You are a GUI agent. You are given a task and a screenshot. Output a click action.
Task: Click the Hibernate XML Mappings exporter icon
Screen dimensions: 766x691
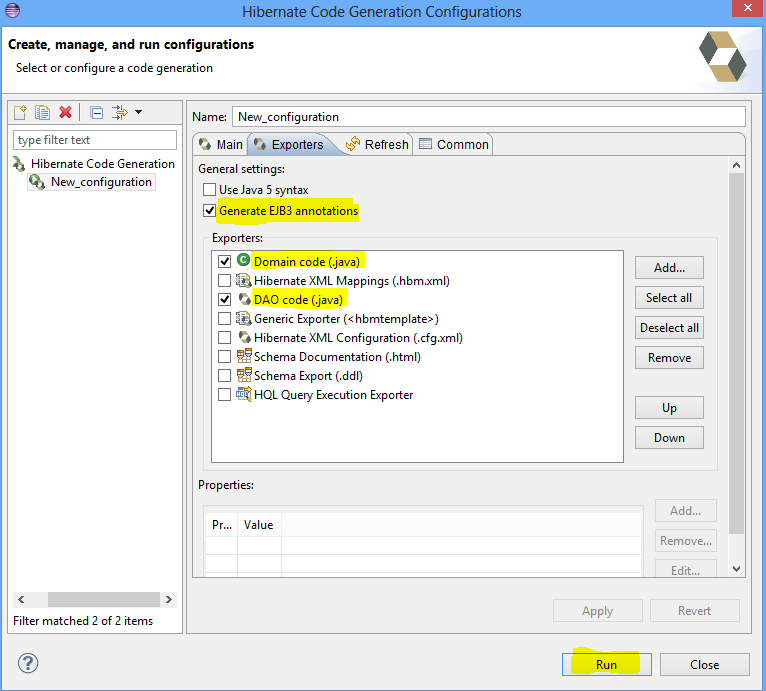pyautogui.click(x=243, y=281)
